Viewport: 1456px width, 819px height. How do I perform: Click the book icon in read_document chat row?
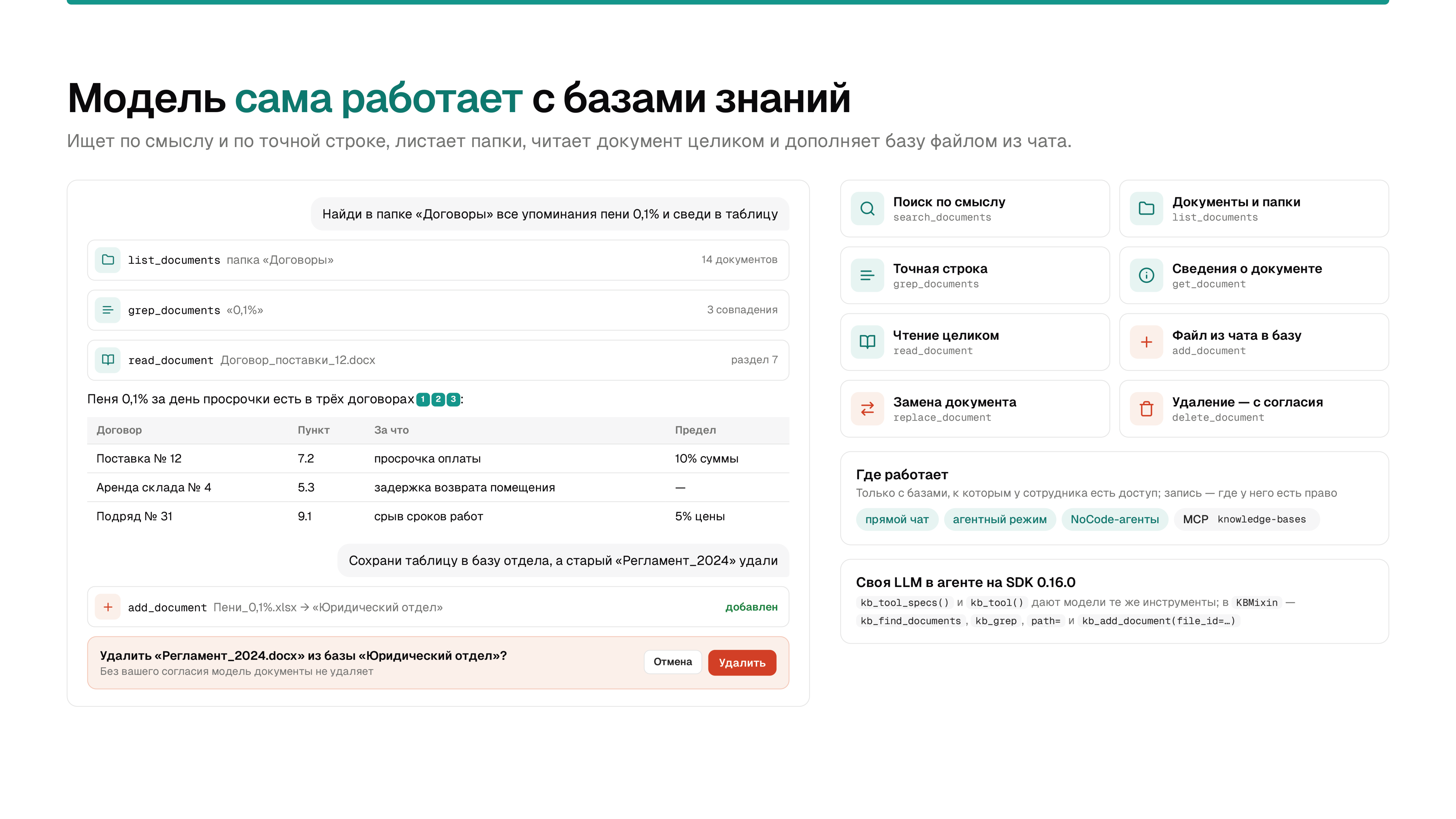107,360
